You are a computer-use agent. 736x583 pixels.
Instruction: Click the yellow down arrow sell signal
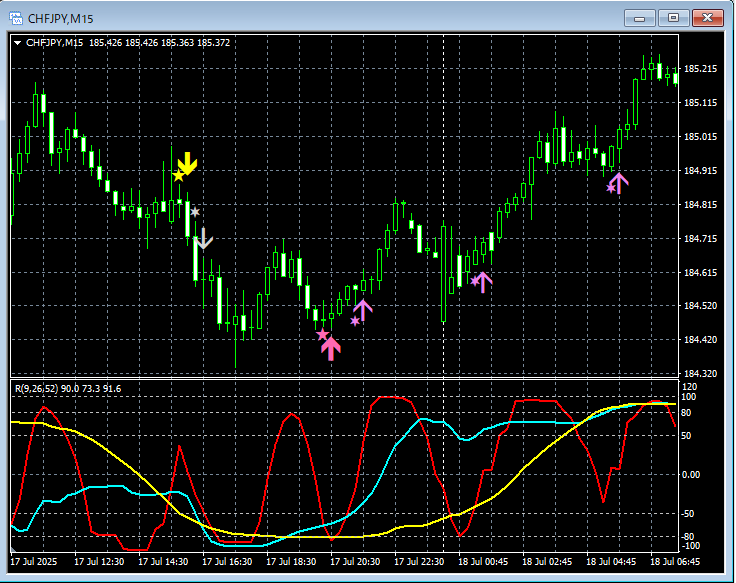pos(187,163)
